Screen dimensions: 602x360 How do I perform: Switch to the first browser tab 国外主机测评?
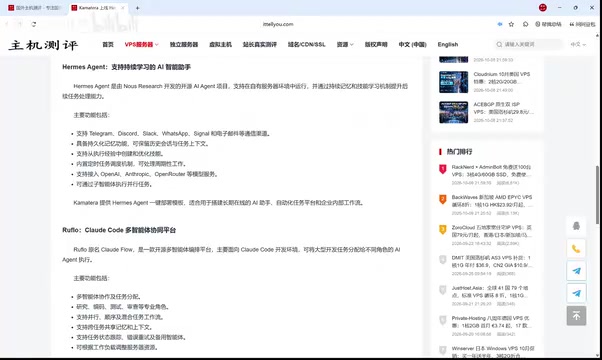coord(35,8)
